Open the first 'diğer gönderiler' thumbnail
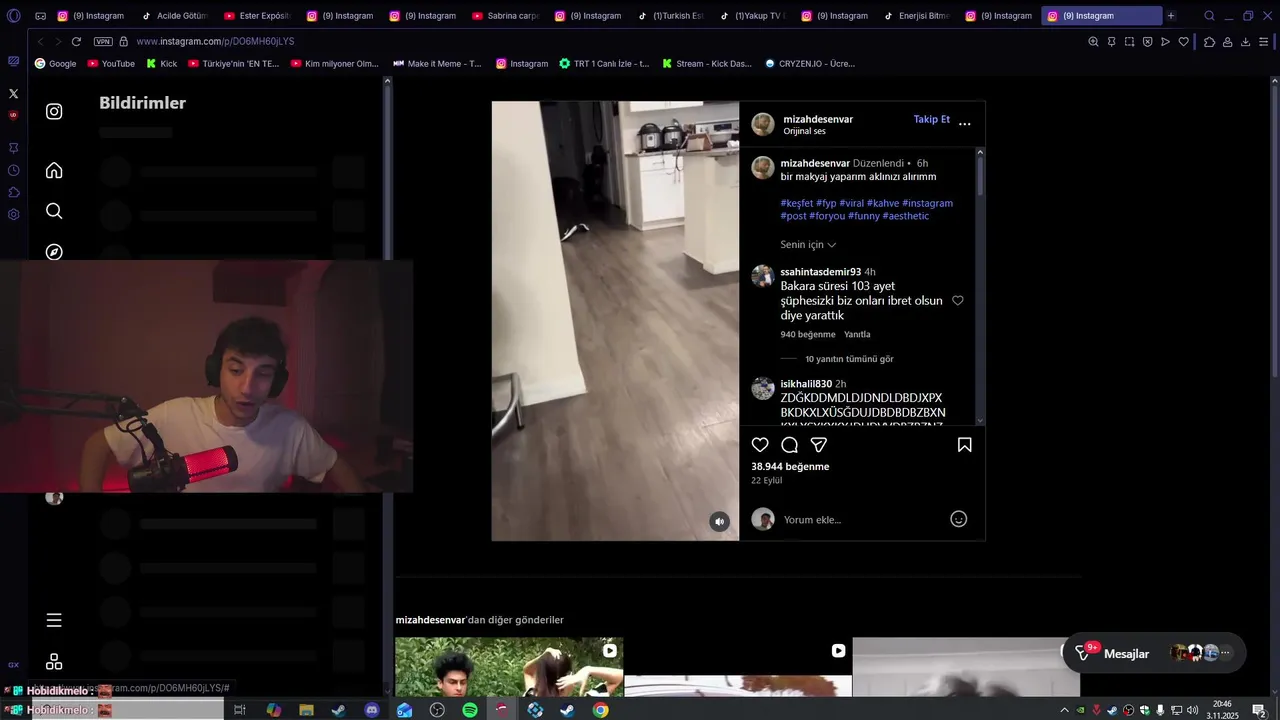The width and height of the screenshot is (1280, 720). (509, 667)
